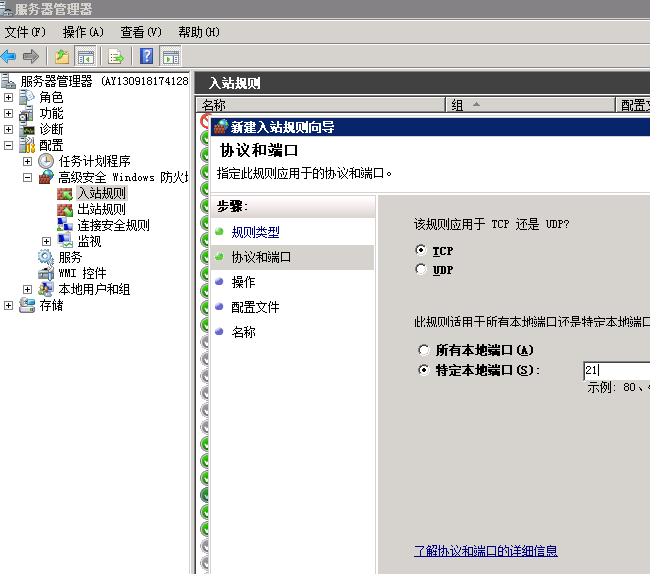Click the Up one level folder icon
650x574 pixels.
62,56
